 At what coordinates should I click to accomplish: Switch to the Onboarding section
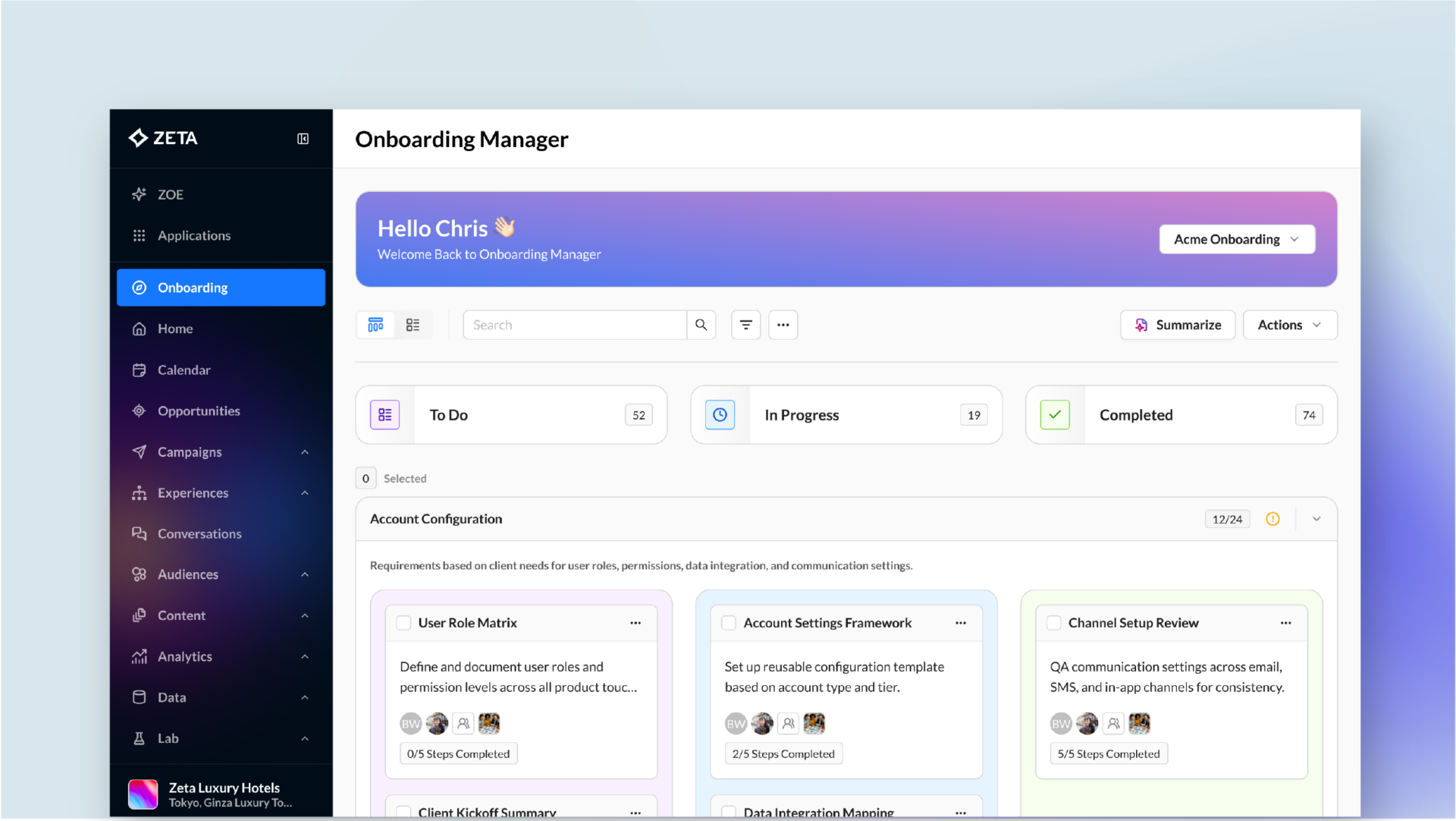click(192, 287)
